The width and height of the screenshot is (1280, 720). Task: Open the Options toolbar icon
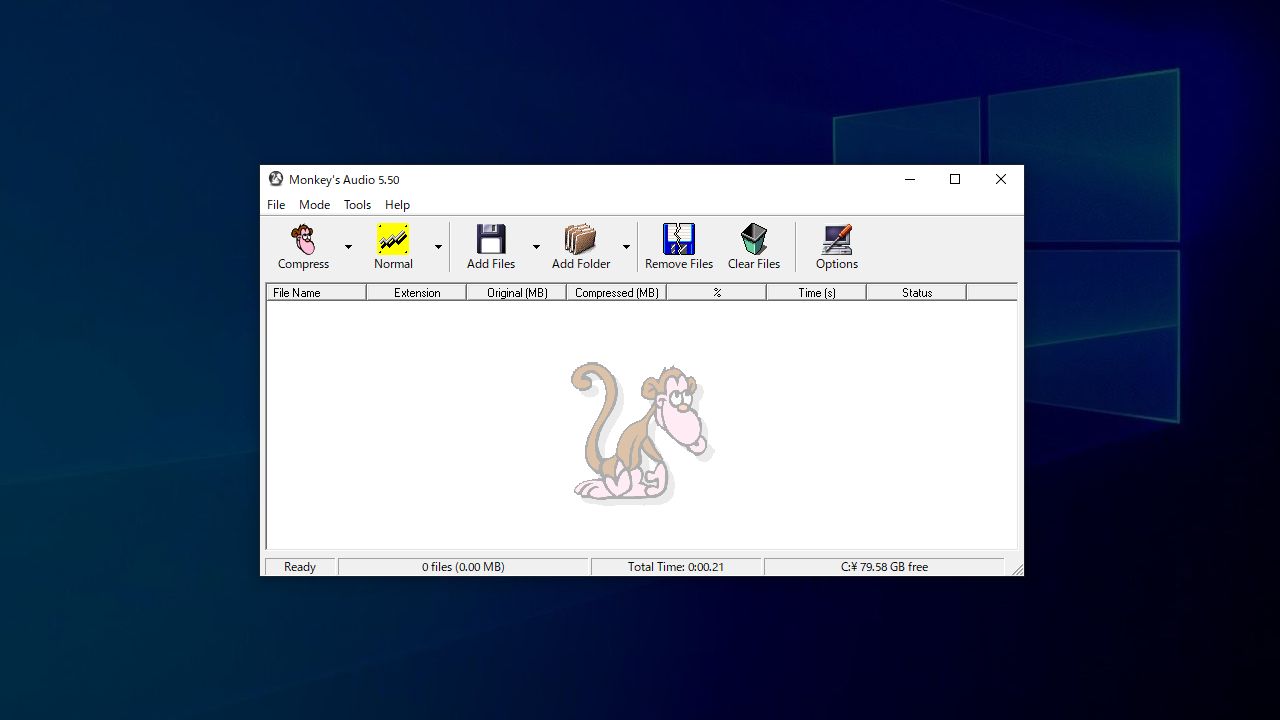pyautogui.click(x=837, y=240)
